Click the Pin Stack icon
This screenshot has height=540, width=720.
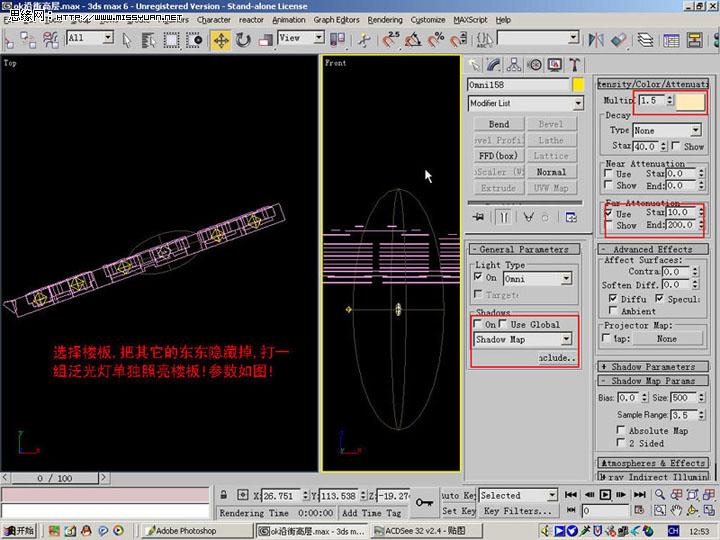pos(478,217)
